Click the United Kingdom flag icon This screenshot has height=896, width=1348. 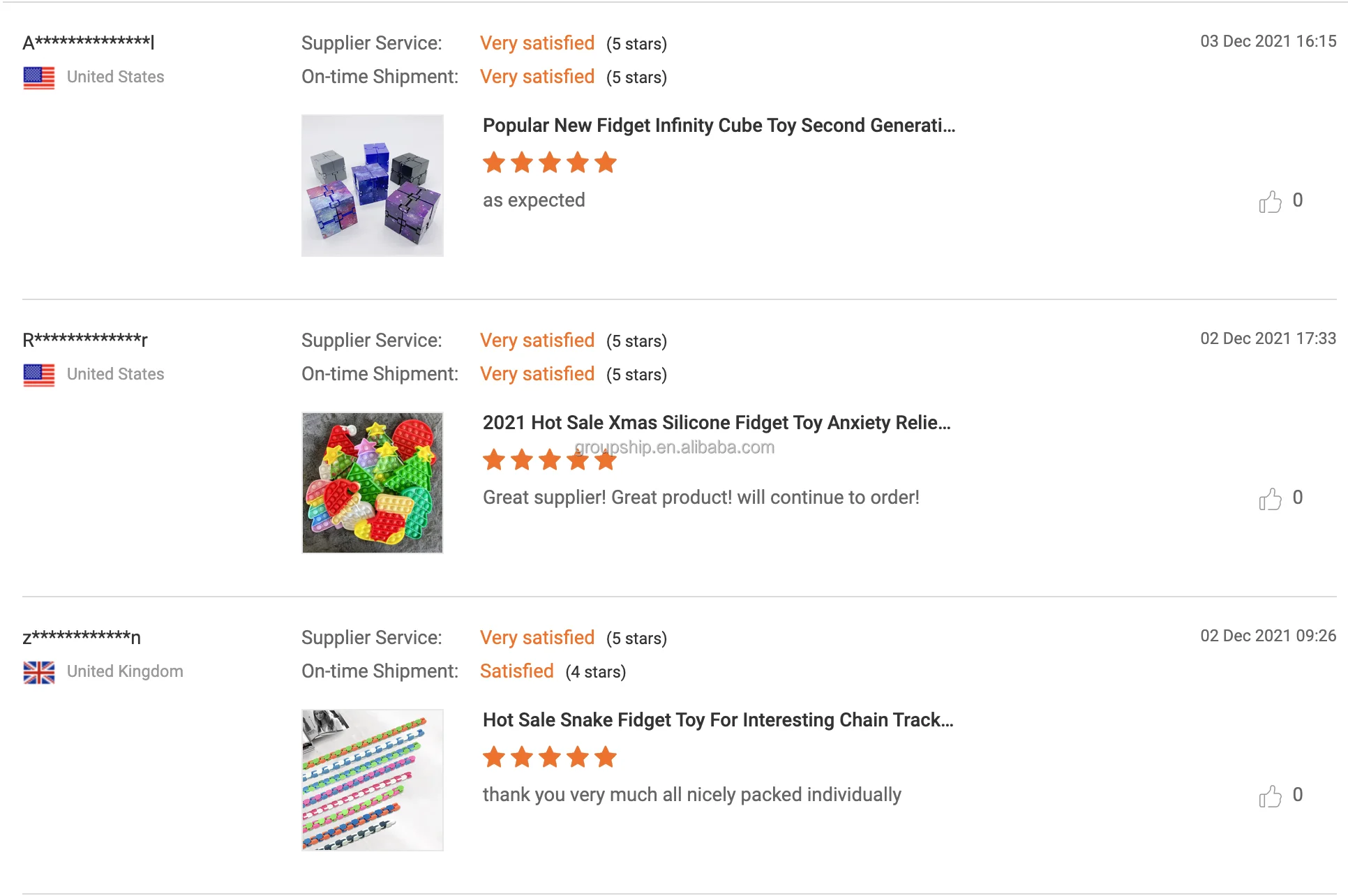(39, 672)
